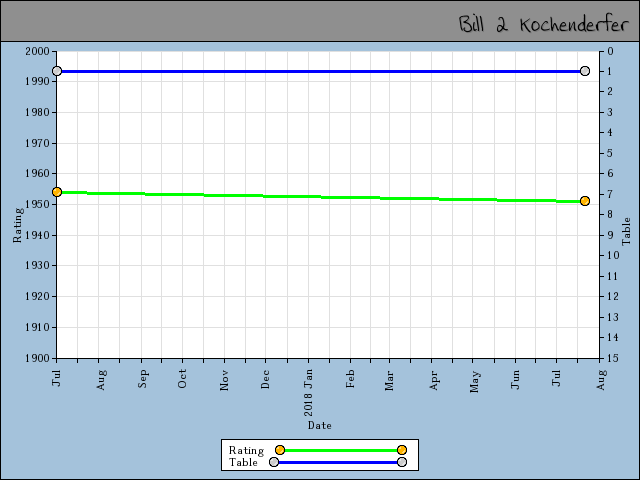Select the 'Date' x-axis title
This screenshot has width=640, height=480.
pyautogui.click(x=320, y=425)
